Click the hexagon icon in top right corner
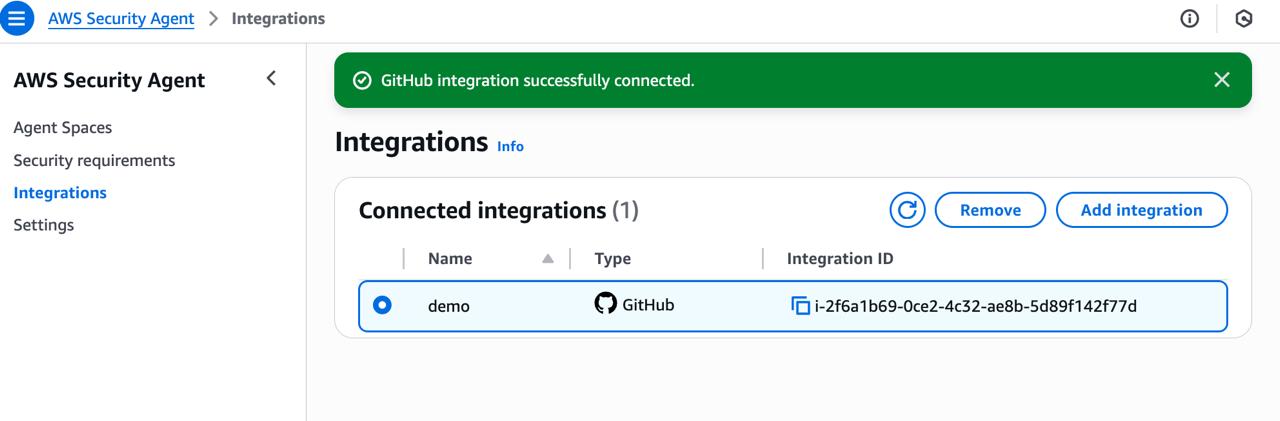 1244,19
